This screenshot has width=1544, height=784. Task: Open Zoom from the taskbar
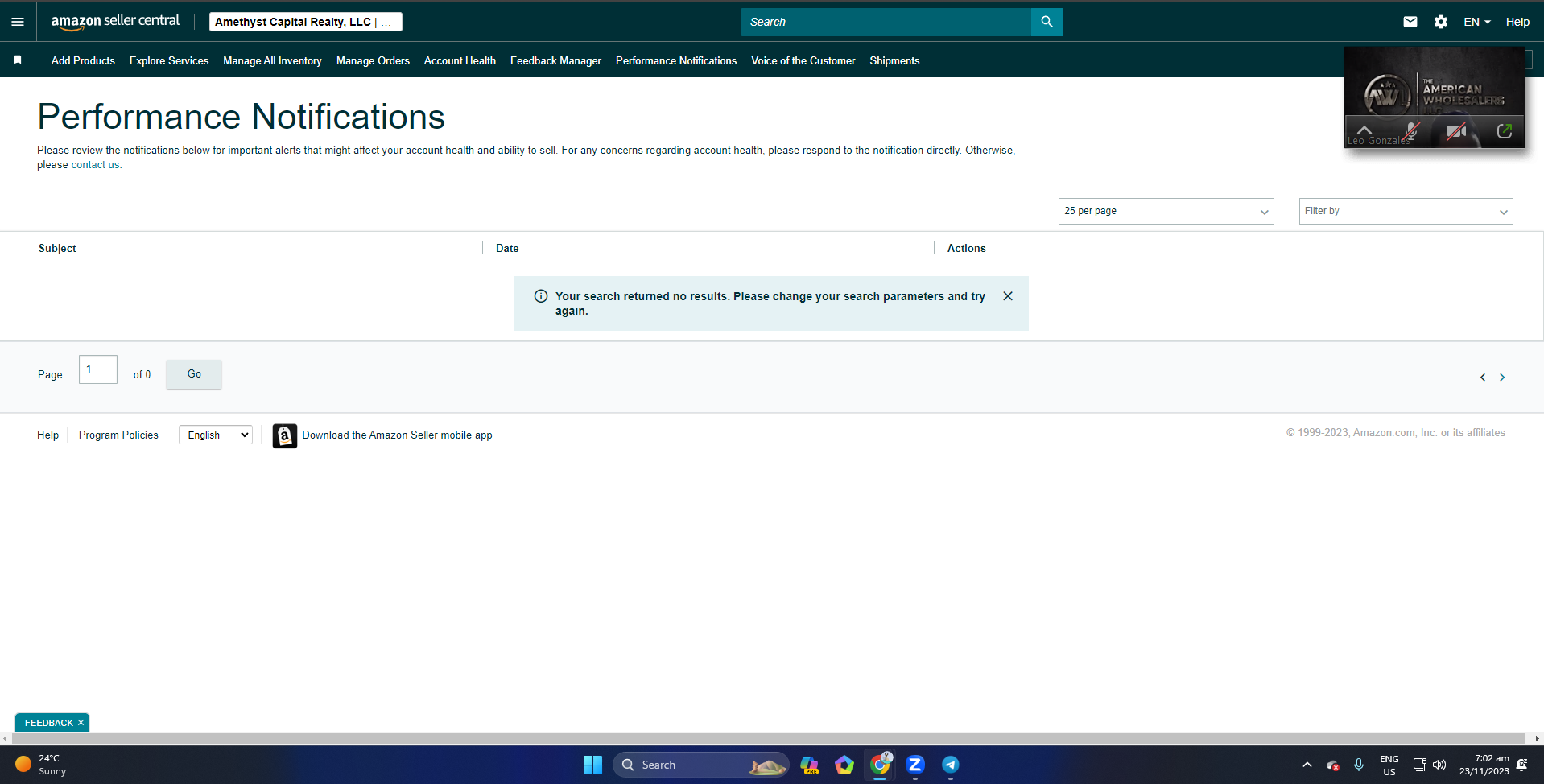[915, 765]
